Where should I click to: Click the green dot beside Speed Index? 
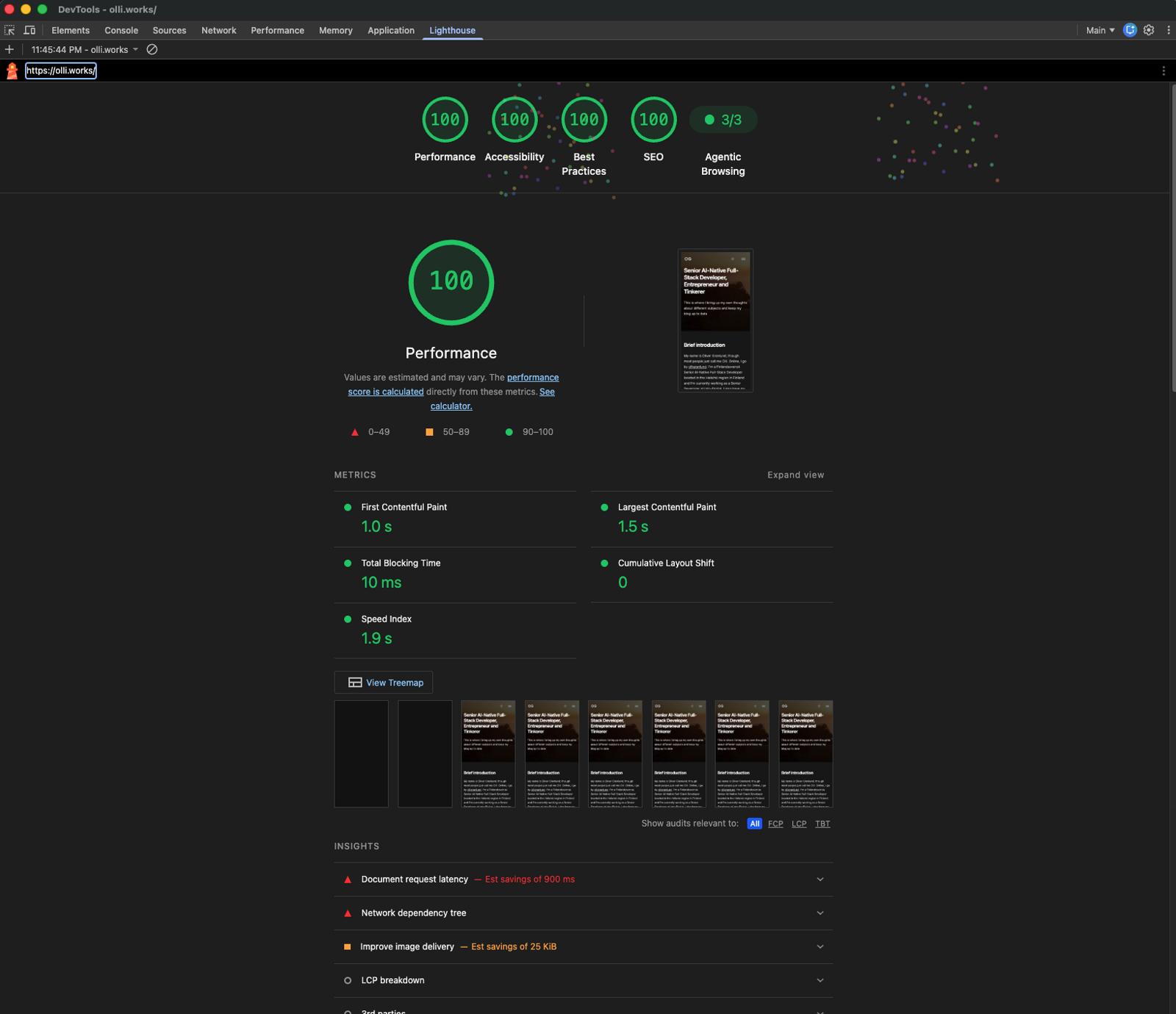(x=348, y=619)
